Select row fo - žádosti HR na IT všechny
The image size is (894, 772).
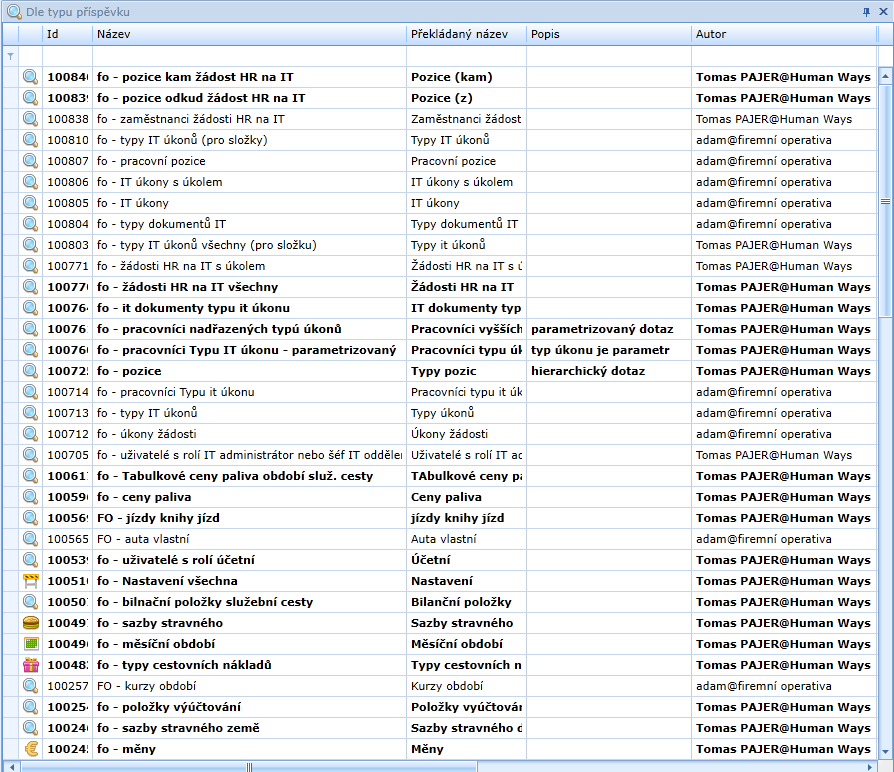pos(249,287)
